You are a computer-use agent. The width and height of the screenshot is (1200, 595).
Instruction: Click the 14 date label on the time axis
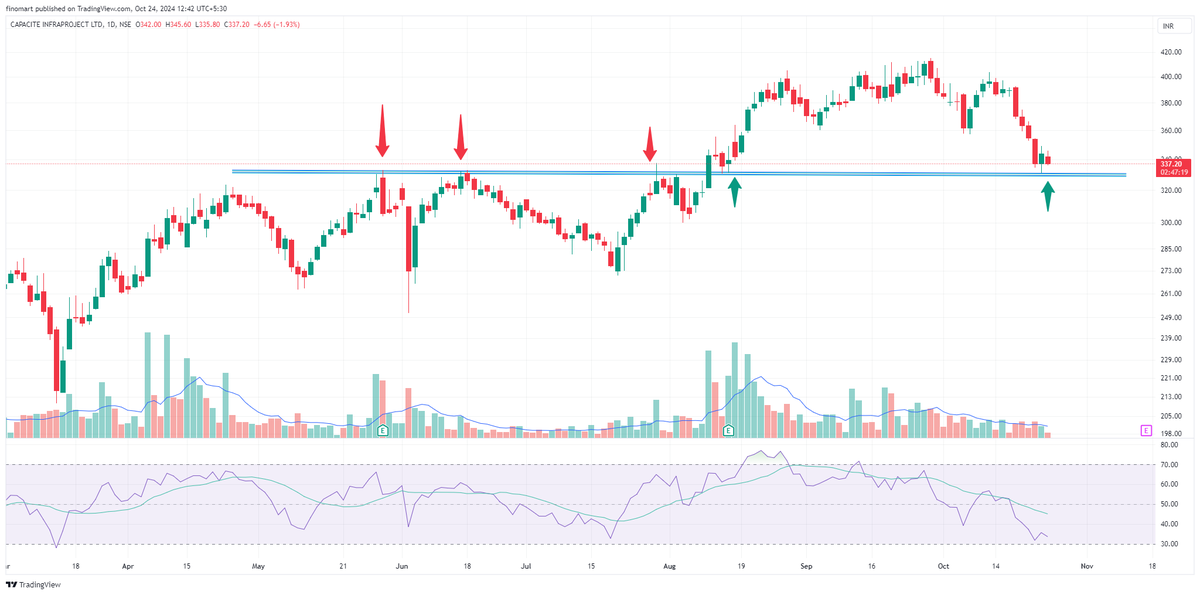998,565
